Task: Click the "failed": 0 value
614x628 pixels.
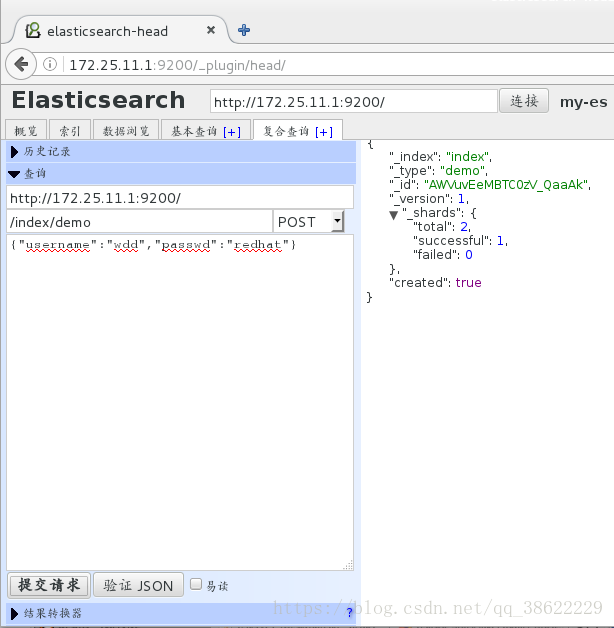Action: (x=469, y=255)
